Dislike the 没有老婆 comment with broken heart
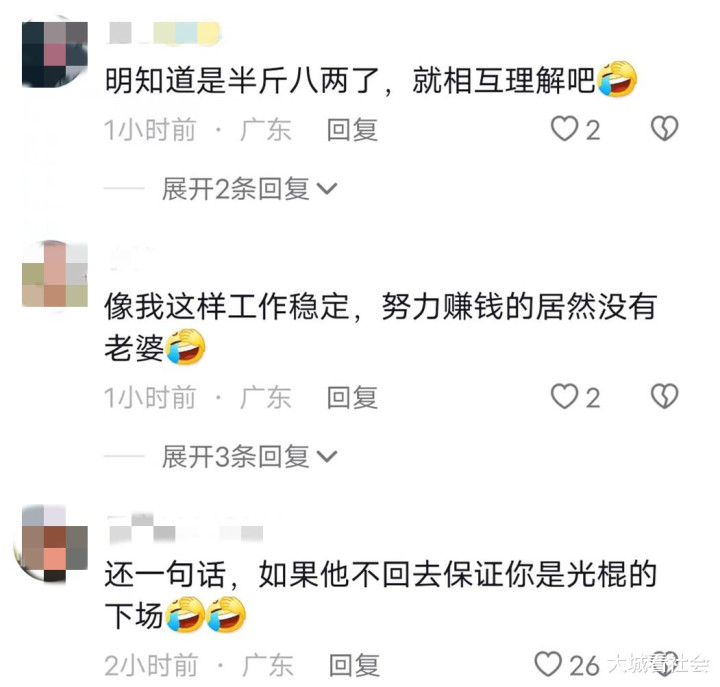 [664, 396]
